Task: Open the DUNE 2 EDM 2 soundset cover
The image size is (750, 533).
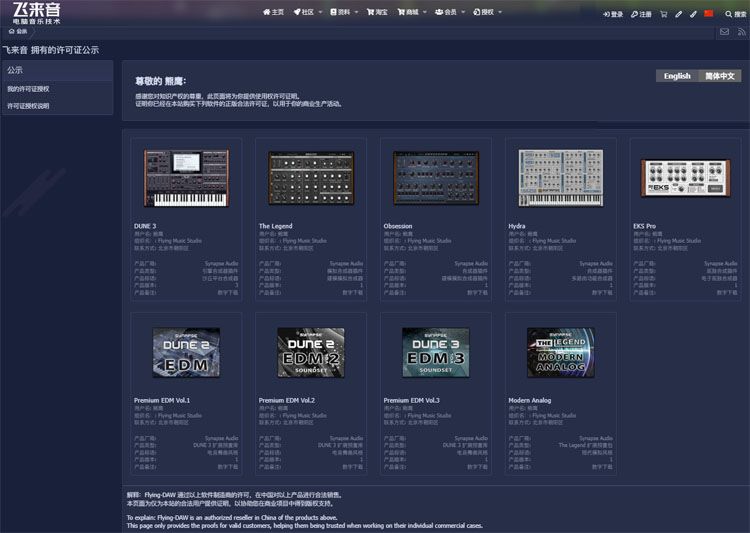Action: click(x=311, y=353)
